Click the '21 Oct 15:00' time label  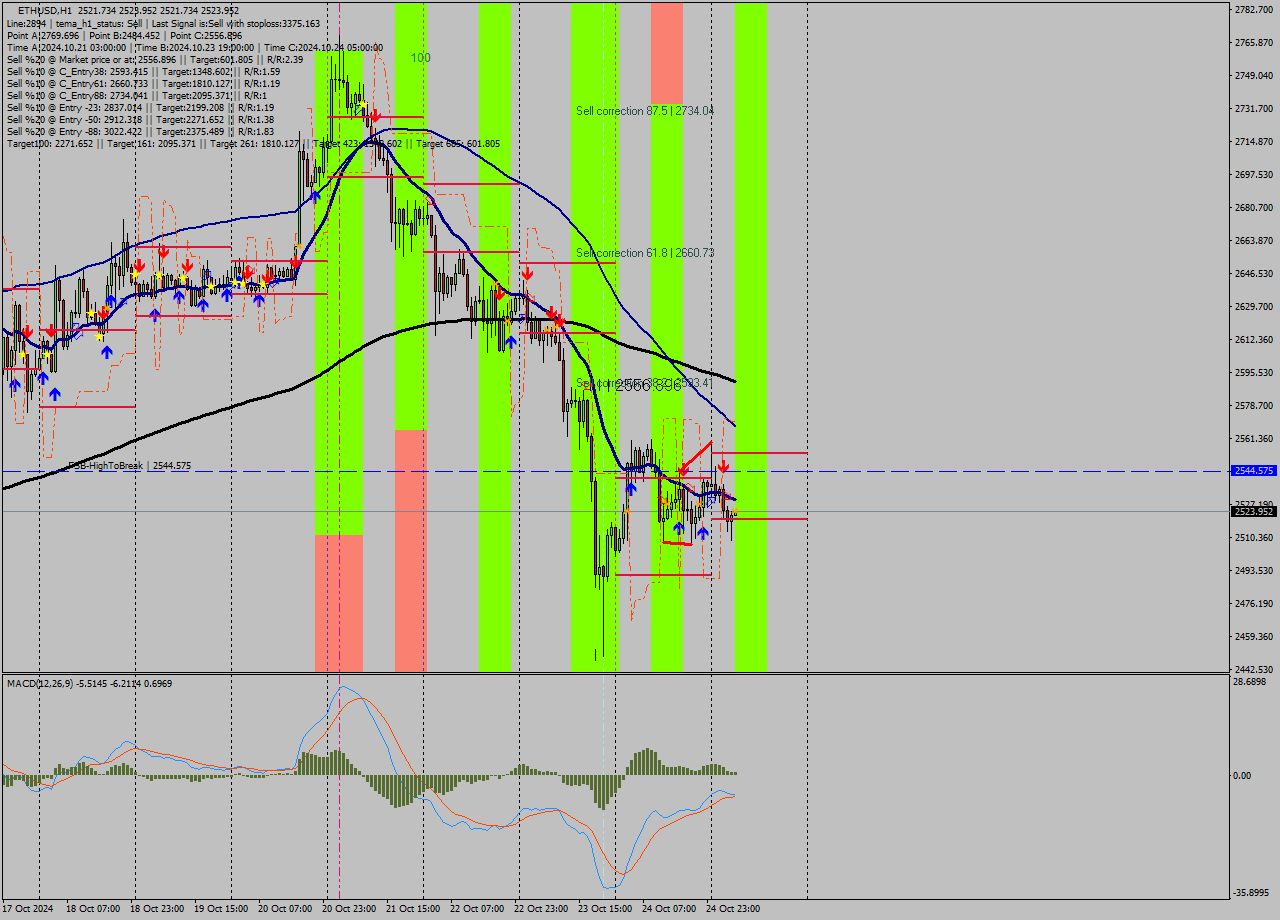pos(415,909)
